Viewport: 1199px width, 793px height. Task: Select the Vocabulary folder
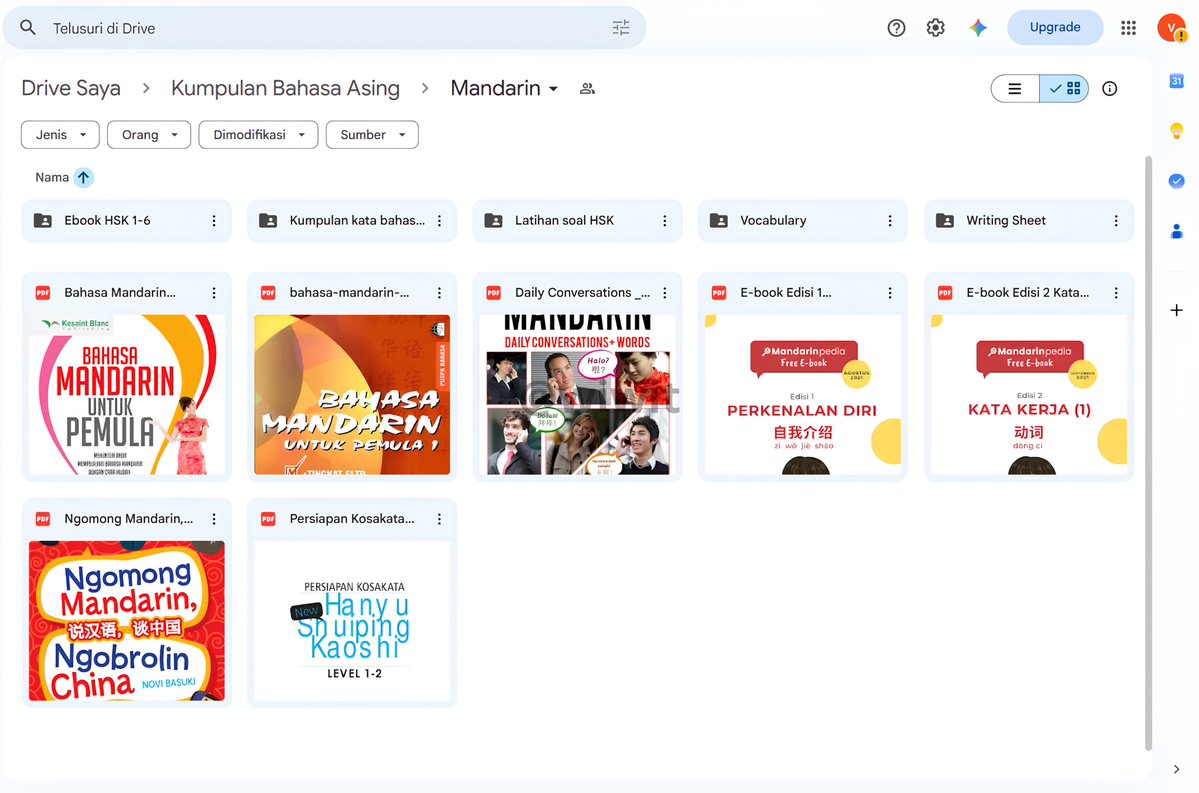click(803, 221)
